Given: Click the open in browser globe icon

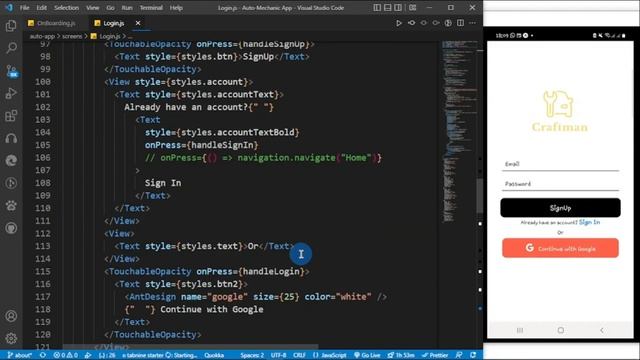Looking at the screenshot, I should click(448, 23).
